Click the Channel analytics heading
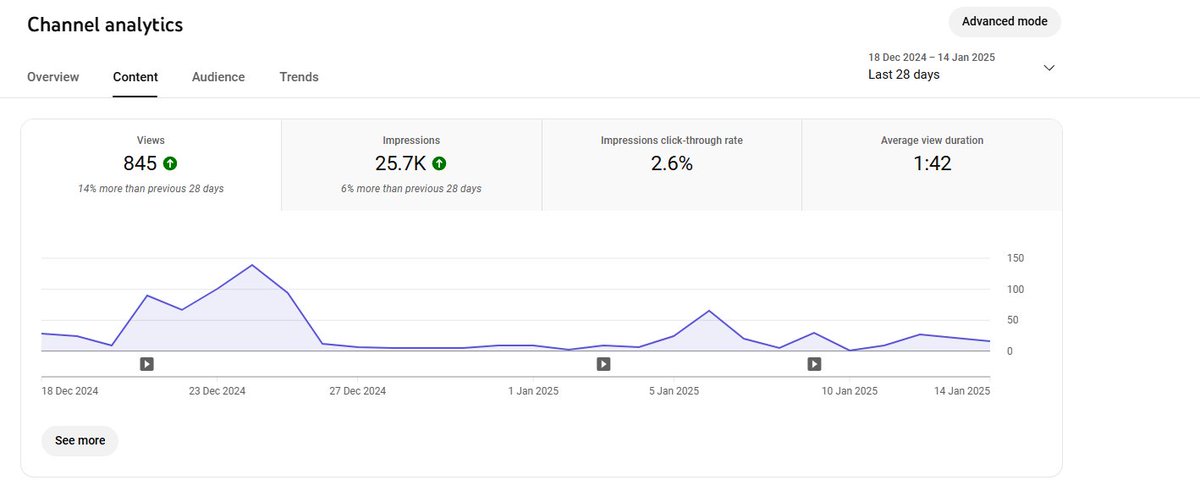 105,25
